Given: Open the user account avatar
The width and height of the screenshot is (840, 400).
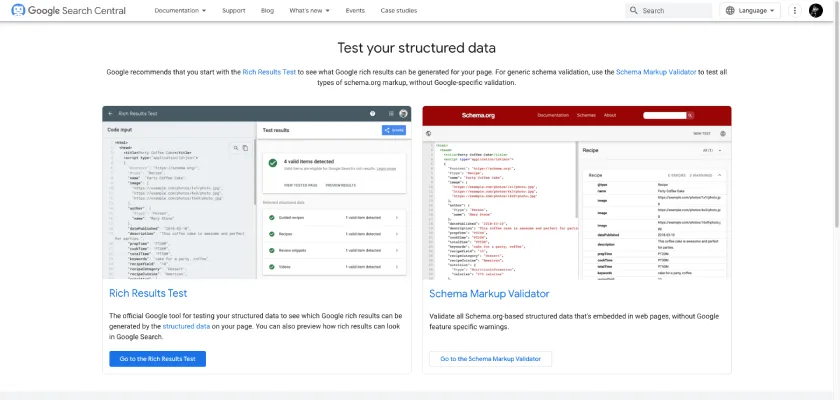Looking at the screenshot, I should (815, 10).
